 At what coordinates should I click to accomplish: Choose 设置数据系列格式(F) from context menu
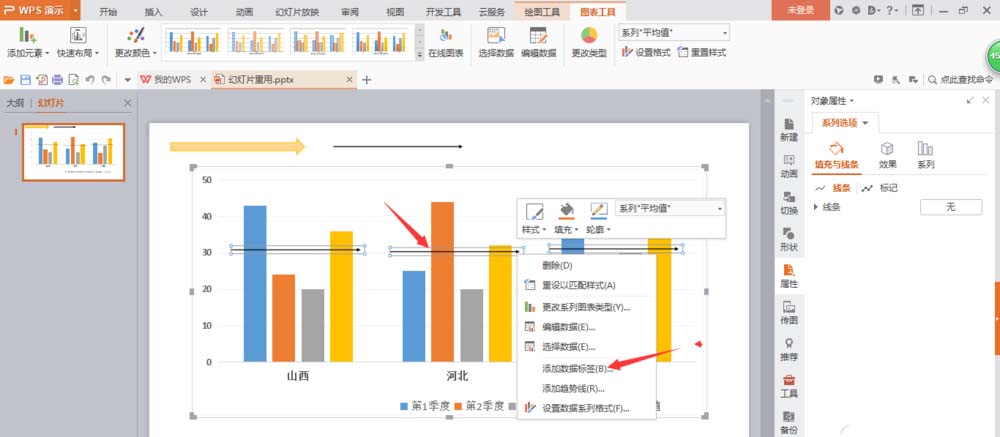coord(587,408)
